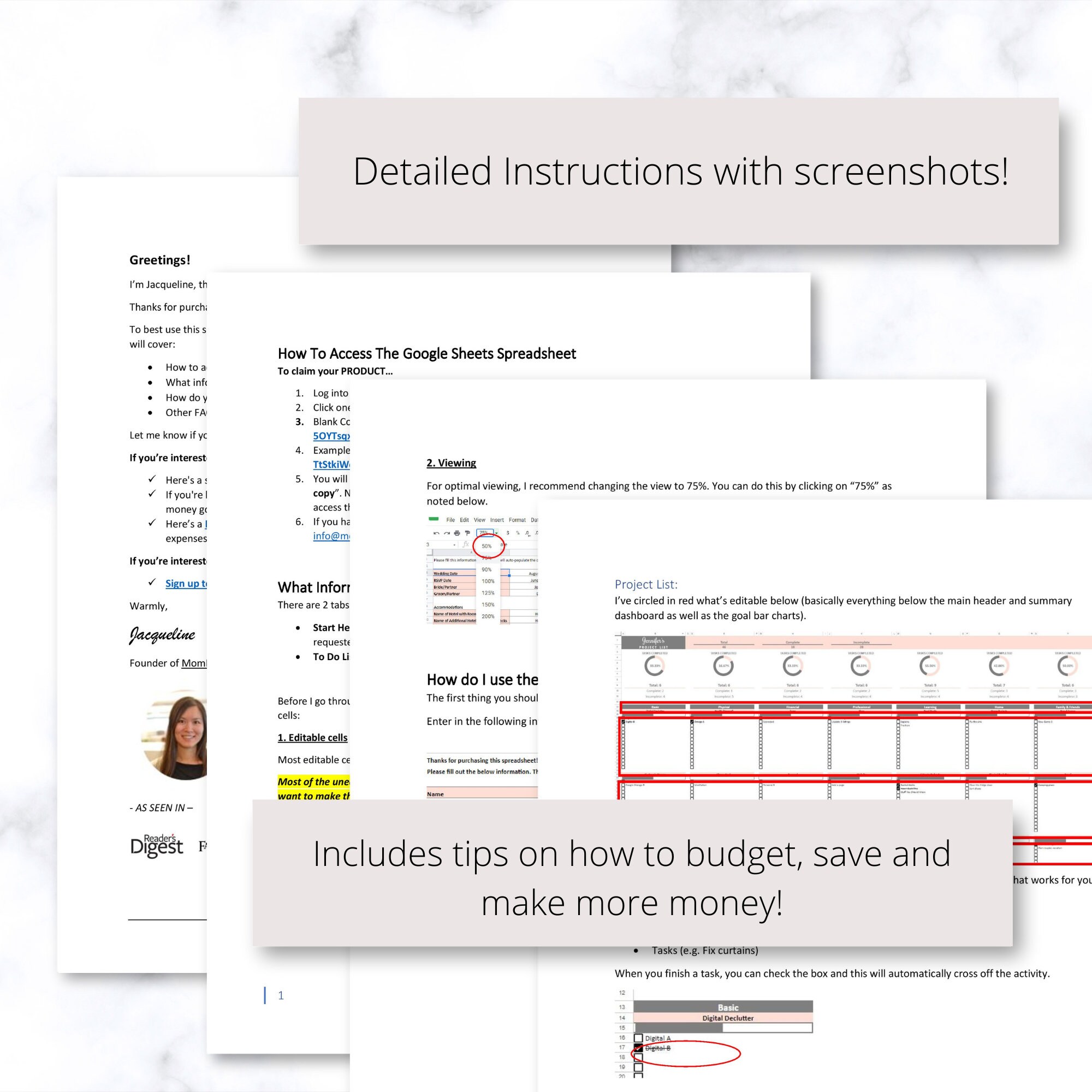Image resolution: width=1092 pixels, height=1092 pixels.
Task: Choose 90% from the zoom list
Action: [x=486, y=569]
